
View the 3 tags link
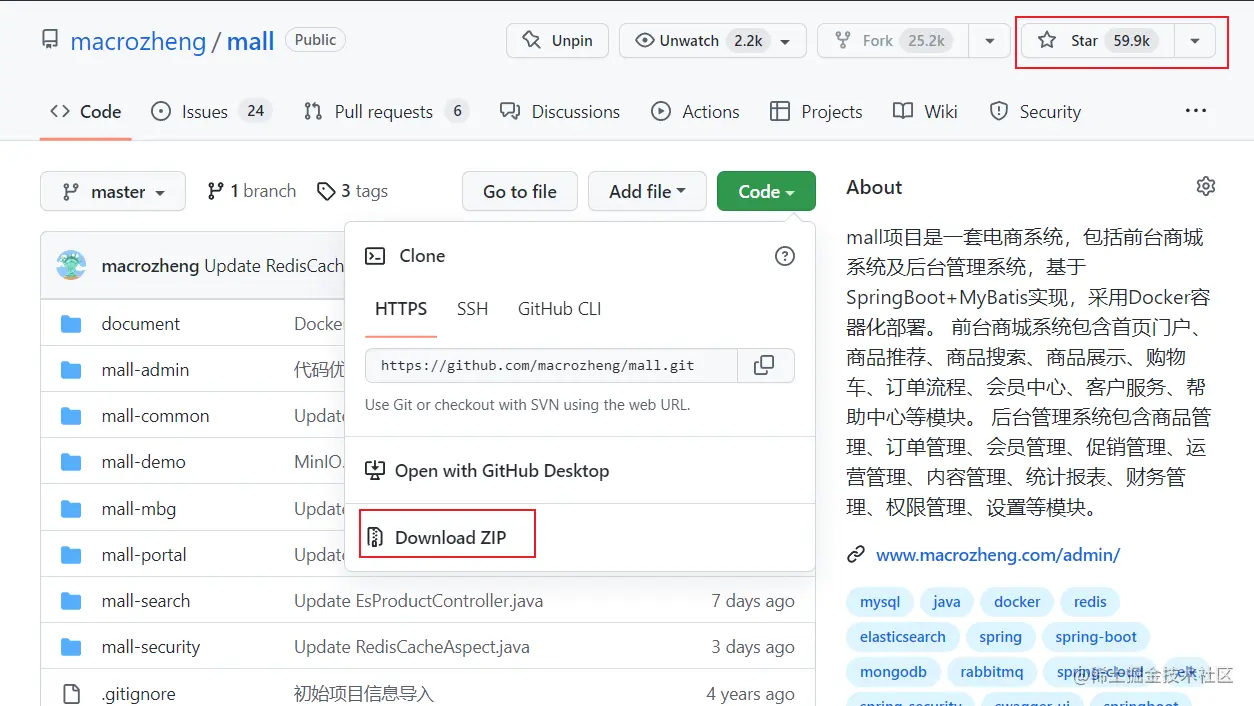(352, 191)
